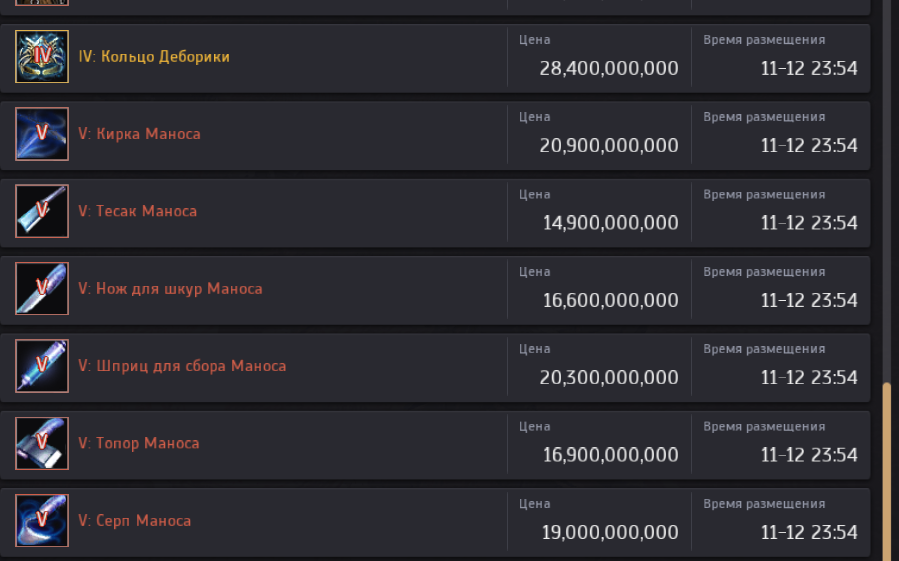899x561 pixels.
Task: Click the Нож для шкур Маноса icon
Action: pos(42,289)
